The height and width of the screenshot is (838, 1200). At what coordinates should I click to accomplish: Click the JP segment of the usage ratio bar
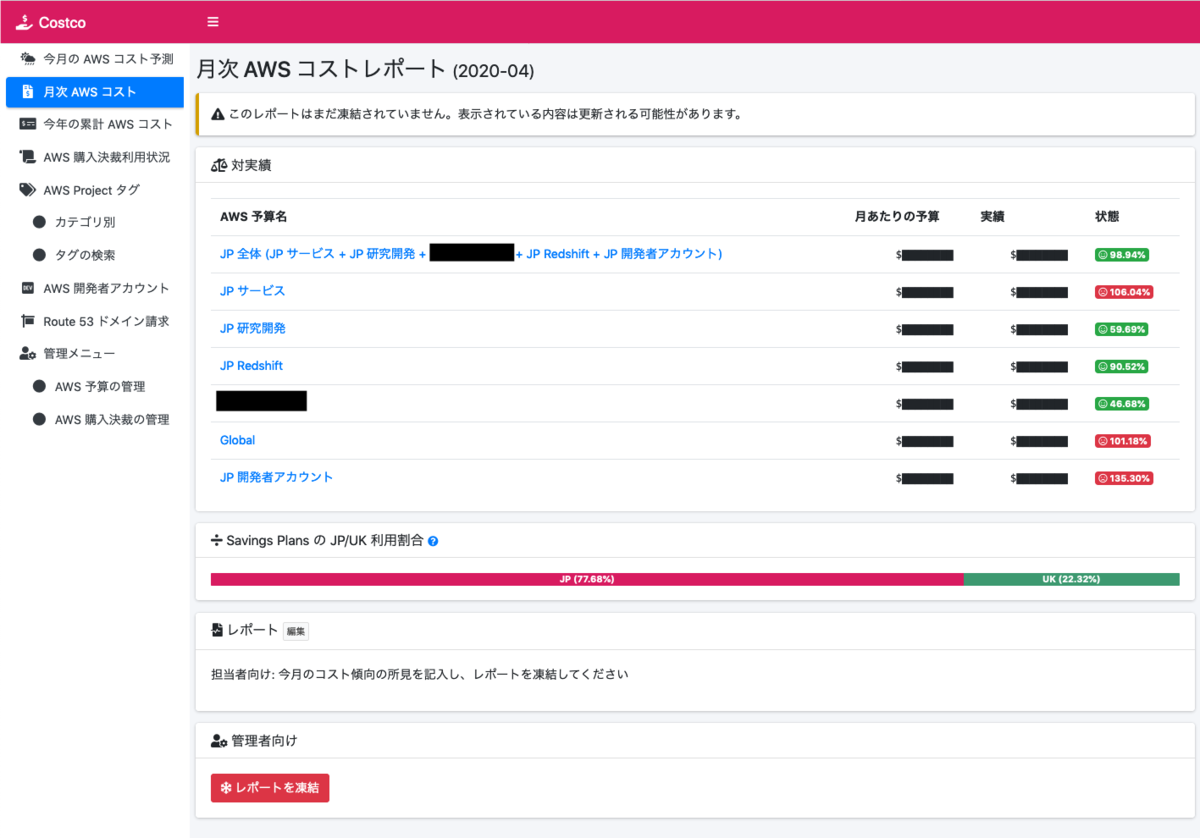586,579
